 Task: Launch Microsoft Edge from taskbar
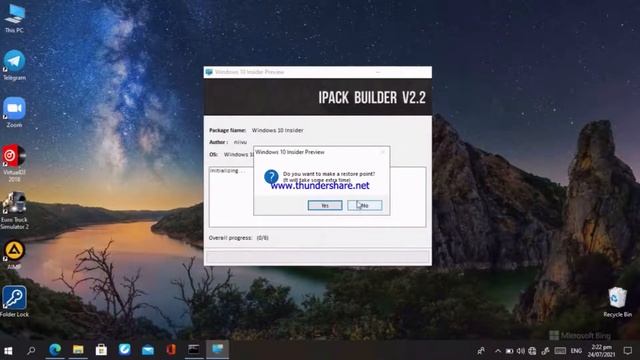(x=55, y=350)
